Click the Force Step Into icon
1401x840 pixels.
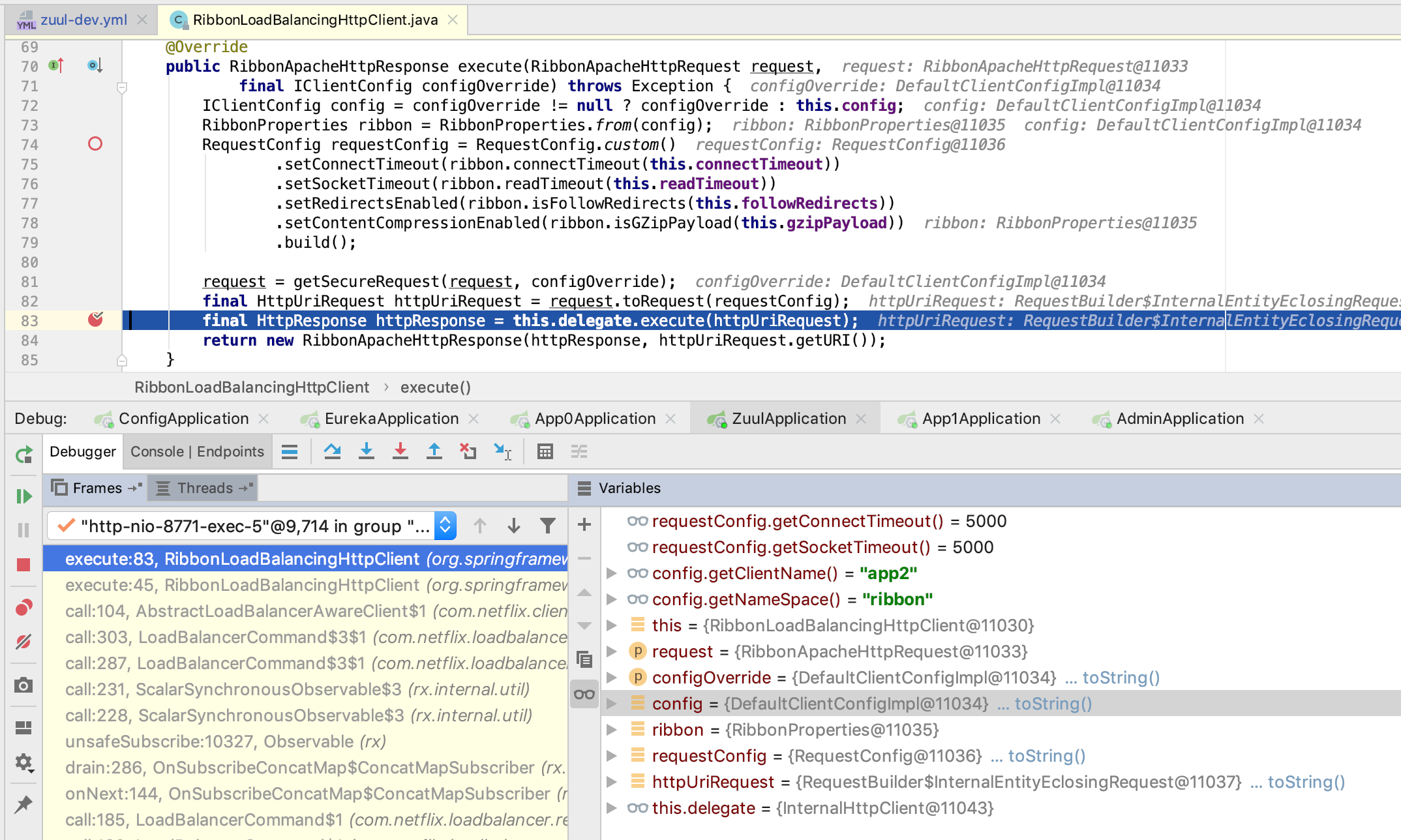pyautogui.click(x=400, y=451)
